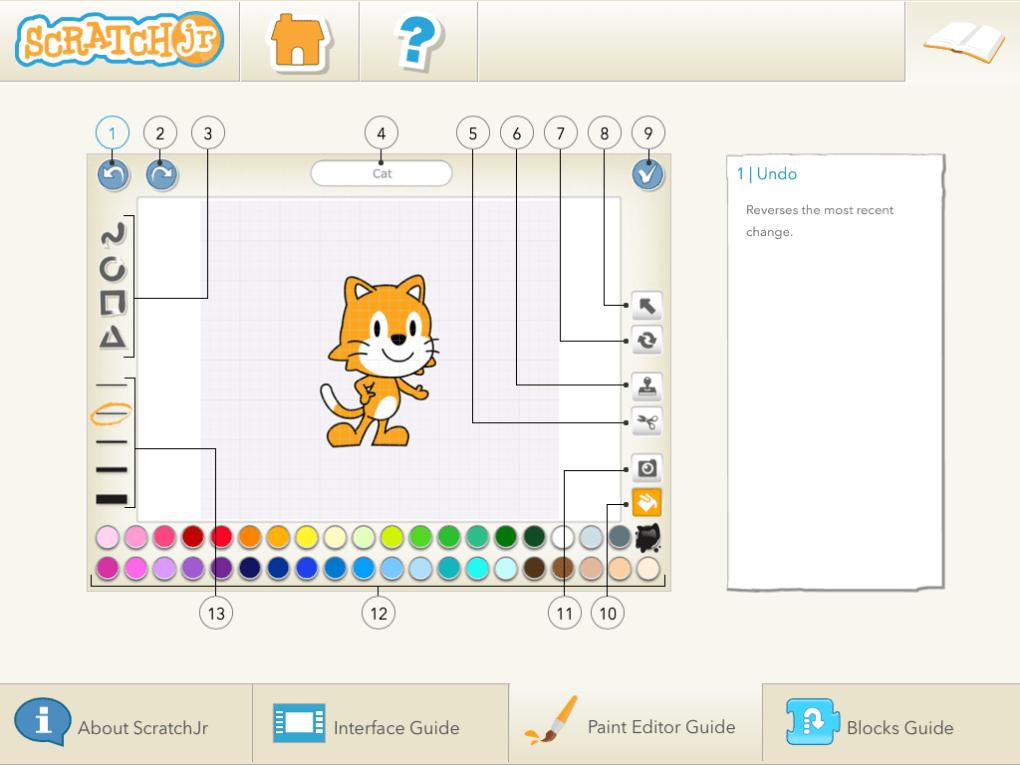The height and width of the screenshot is (765, 1020).
Task: Click the ScratchJr logo
Action: click(x=120, y=39)
